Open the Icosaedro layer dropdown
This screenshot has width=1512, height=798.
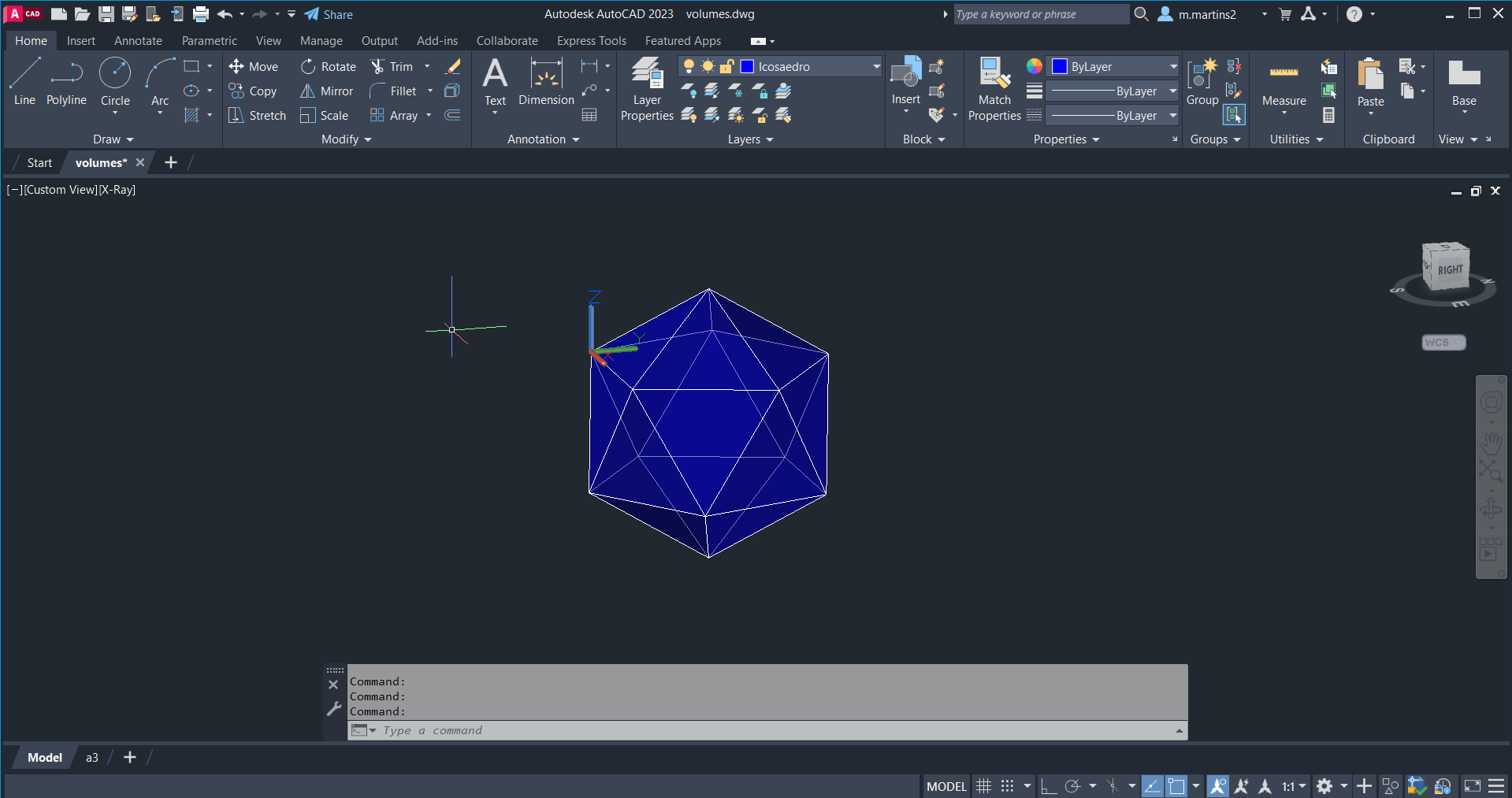tap(876, 67)
